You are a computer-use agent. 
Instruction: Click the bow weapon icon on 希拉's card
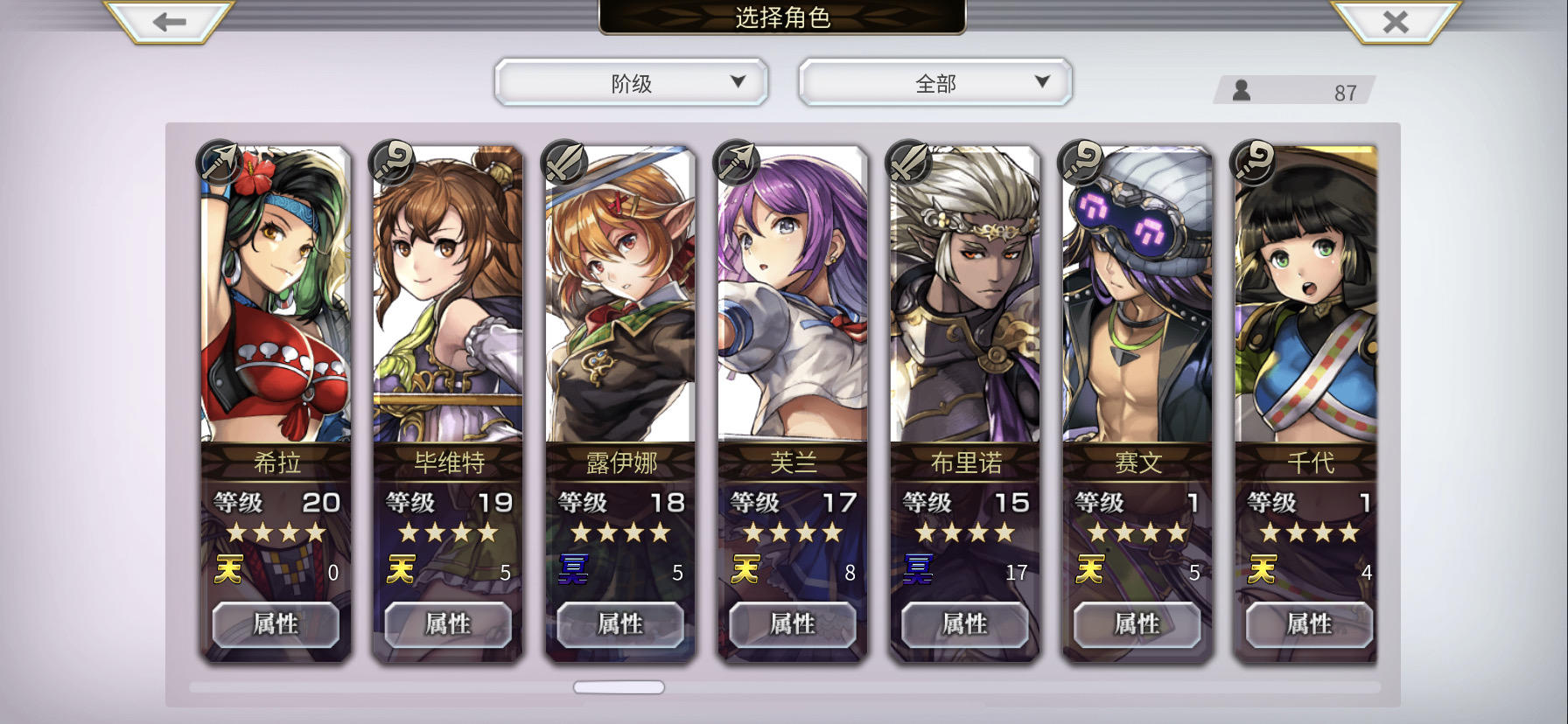tap(218, 162)
